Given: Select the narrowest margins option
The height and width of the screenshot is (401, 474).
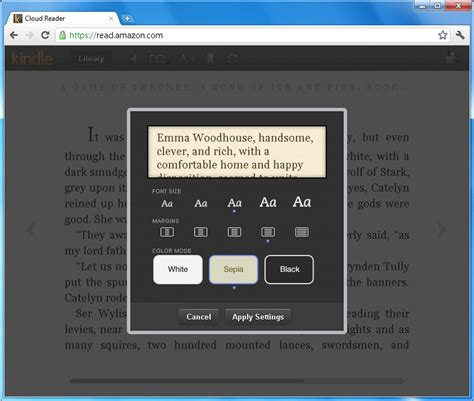Looking at the screenshot, I should (302, 232).
